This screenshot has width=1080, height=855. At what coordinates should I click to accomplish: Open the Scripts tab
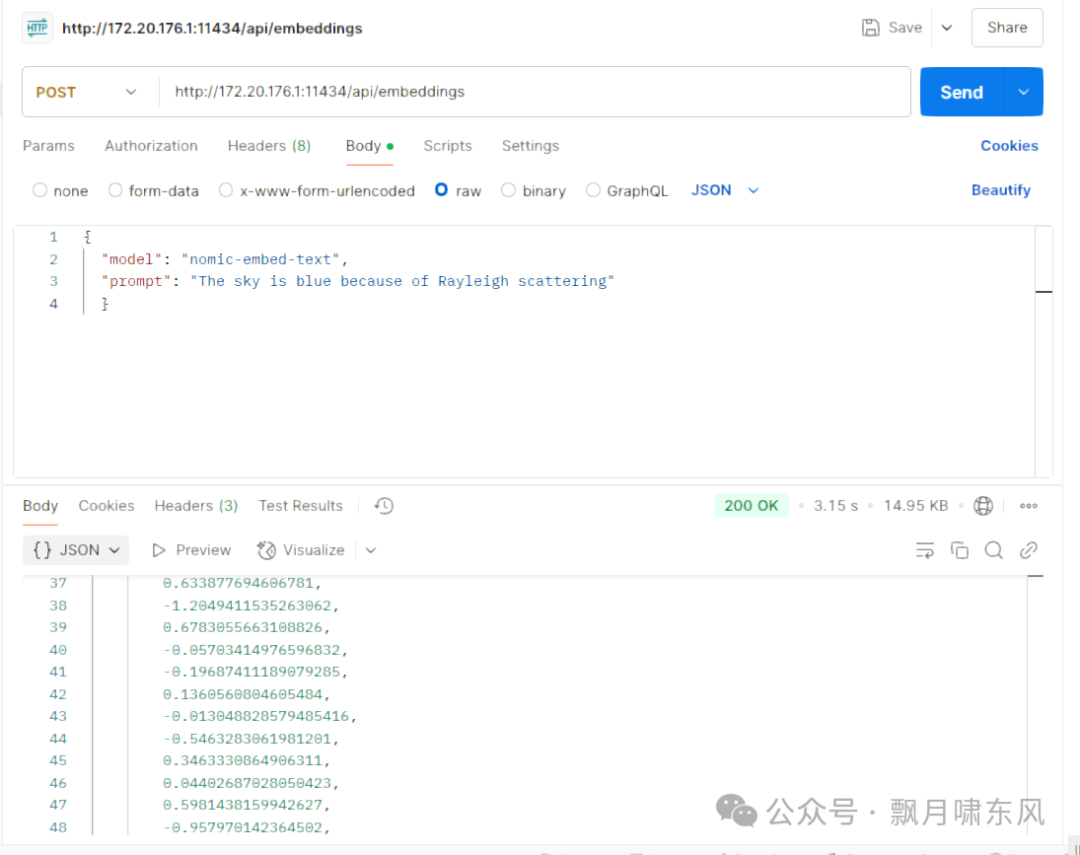click(x=448, y=146)
